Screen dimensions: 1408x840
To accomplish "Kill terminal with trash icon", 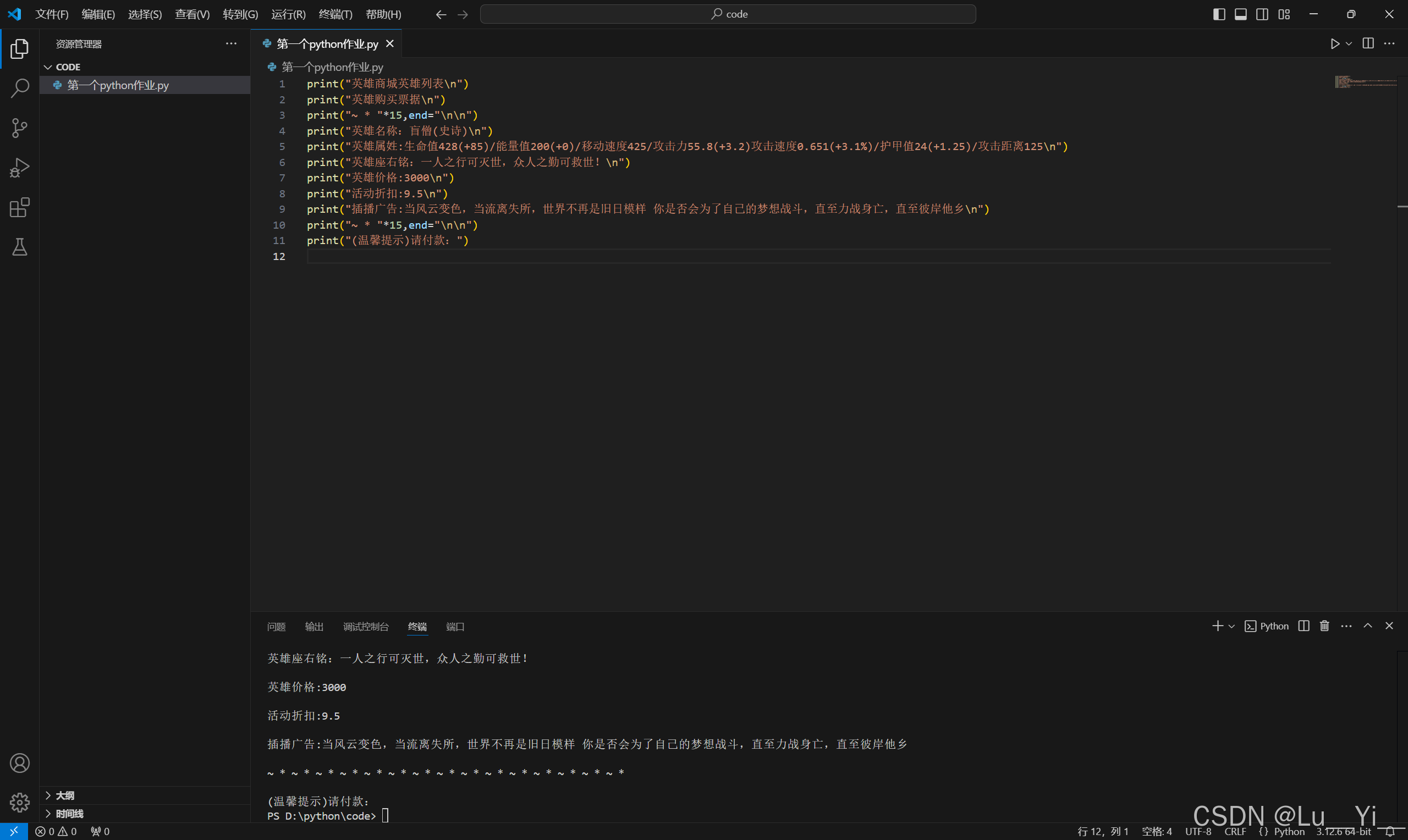I will pos(1324,626).
